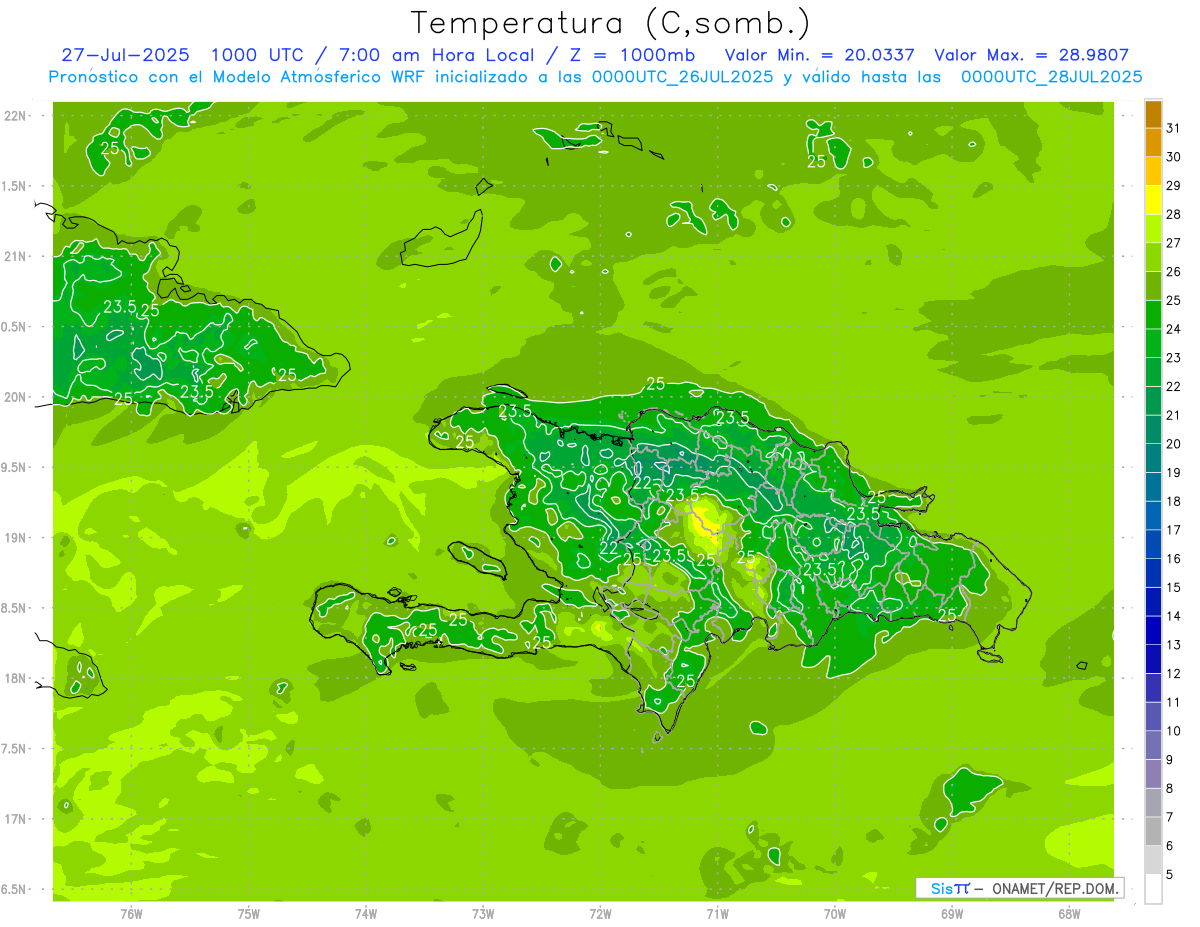Click the 'Temperatura (C,somb.)' chart title
Viewport: 1200px width, 927px height.
pyautogui.click(x=611, y=23)
